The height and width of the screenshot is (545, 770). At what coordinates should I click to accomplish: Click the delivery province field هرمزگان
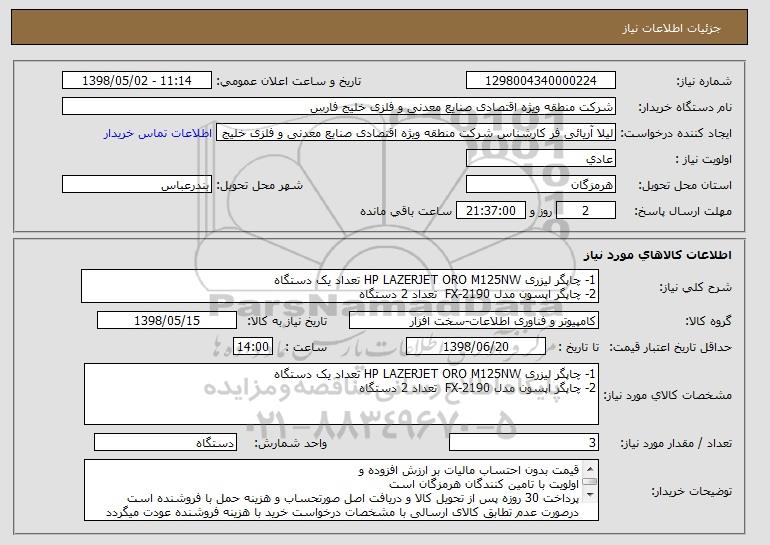tap(541, 185)
